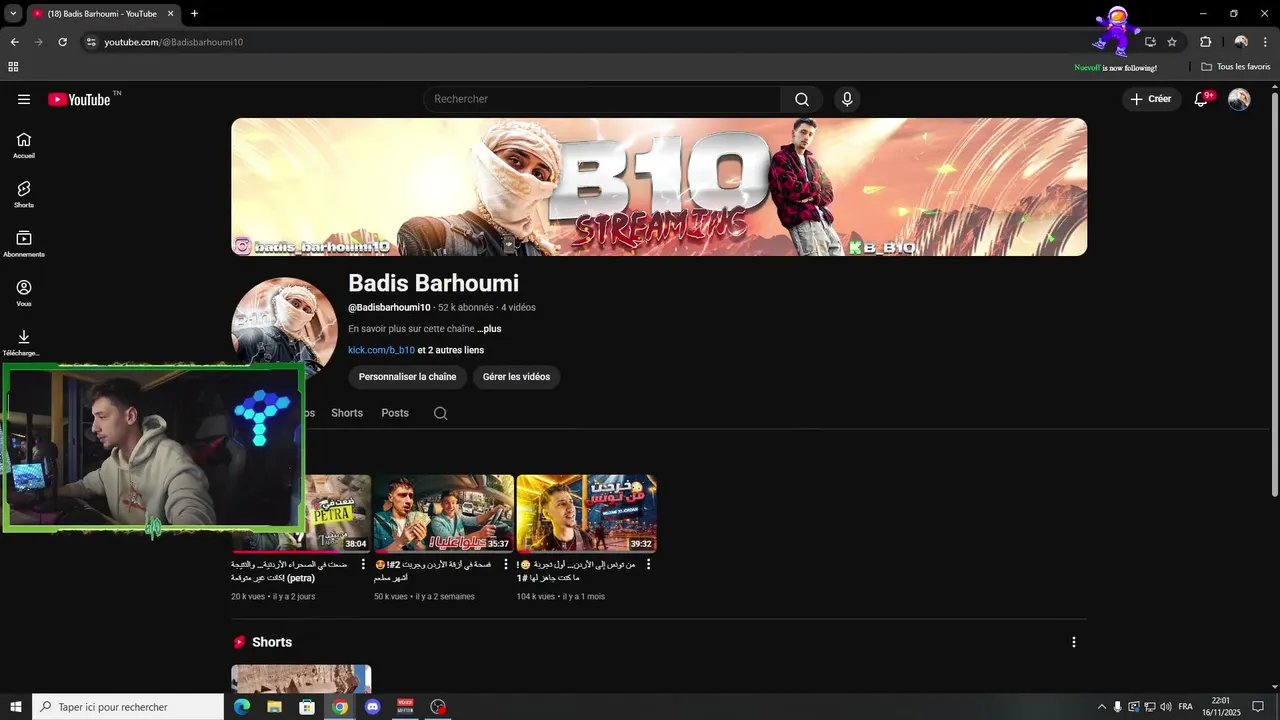Image resolution: width=1280 pixels, height=720 pixels.
Task: Click the channel banner image
Action: point(659,187)
